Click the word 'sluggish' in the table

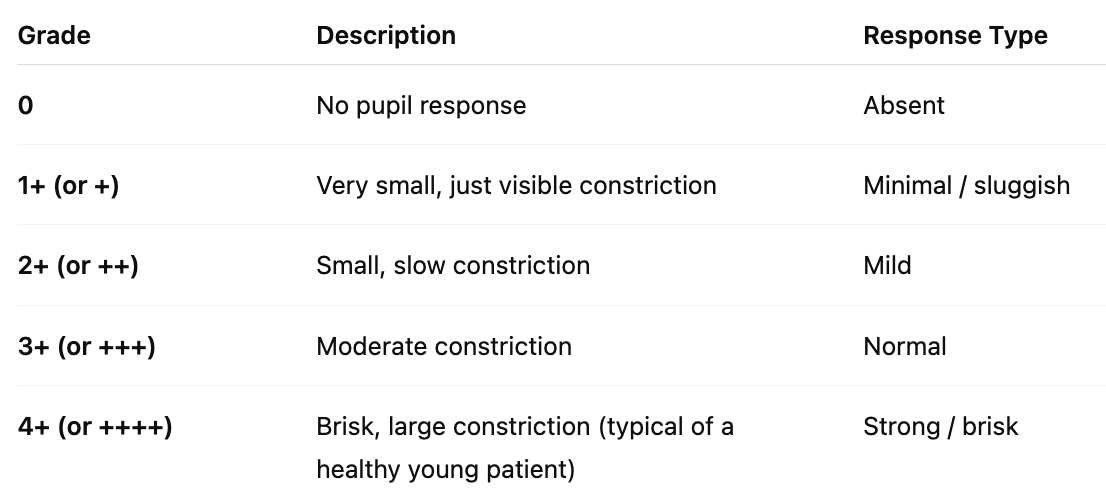pos(1024,185)
